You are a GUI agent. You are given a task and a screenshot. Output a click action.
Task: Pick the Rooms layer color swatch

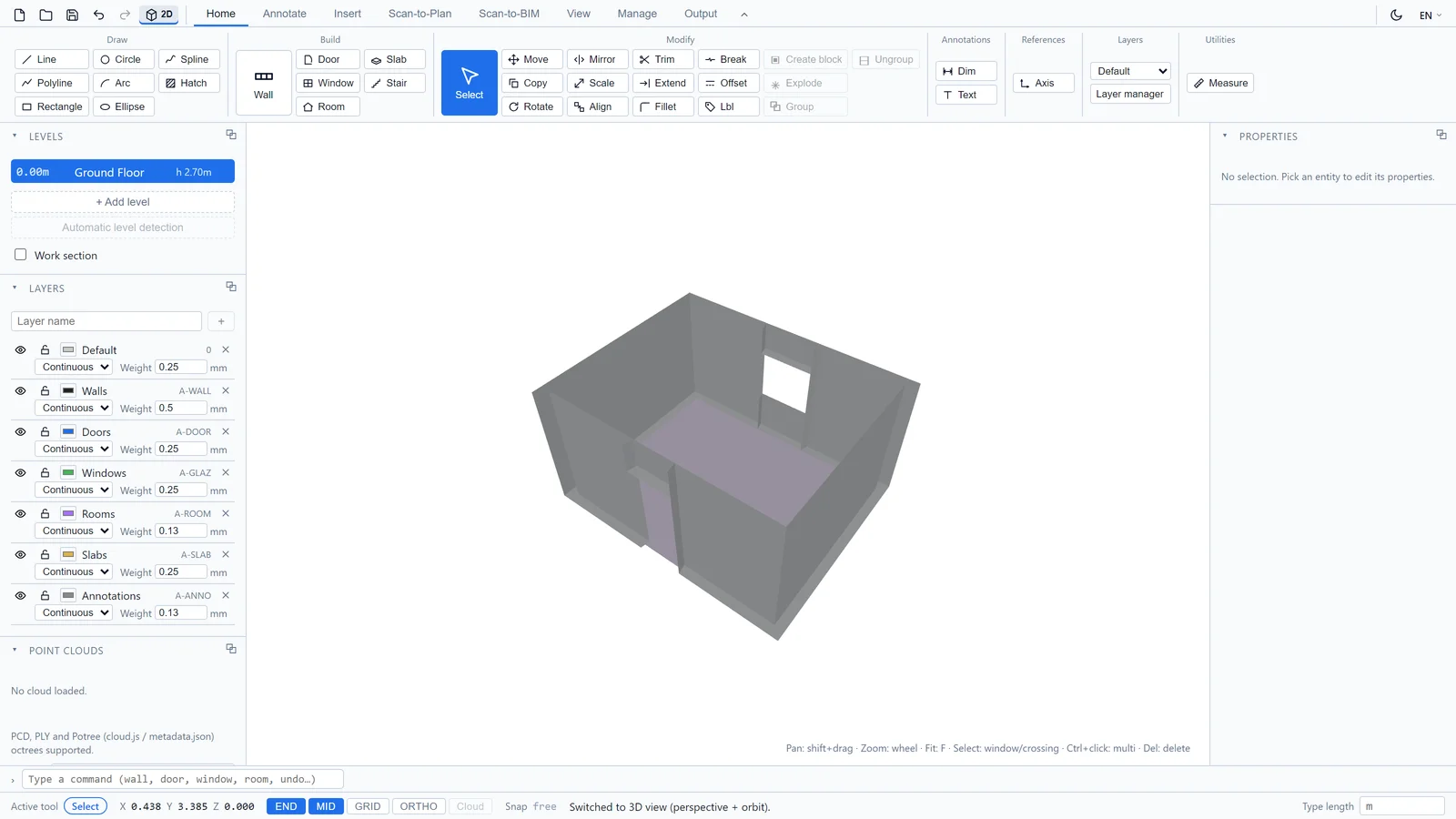68,513
